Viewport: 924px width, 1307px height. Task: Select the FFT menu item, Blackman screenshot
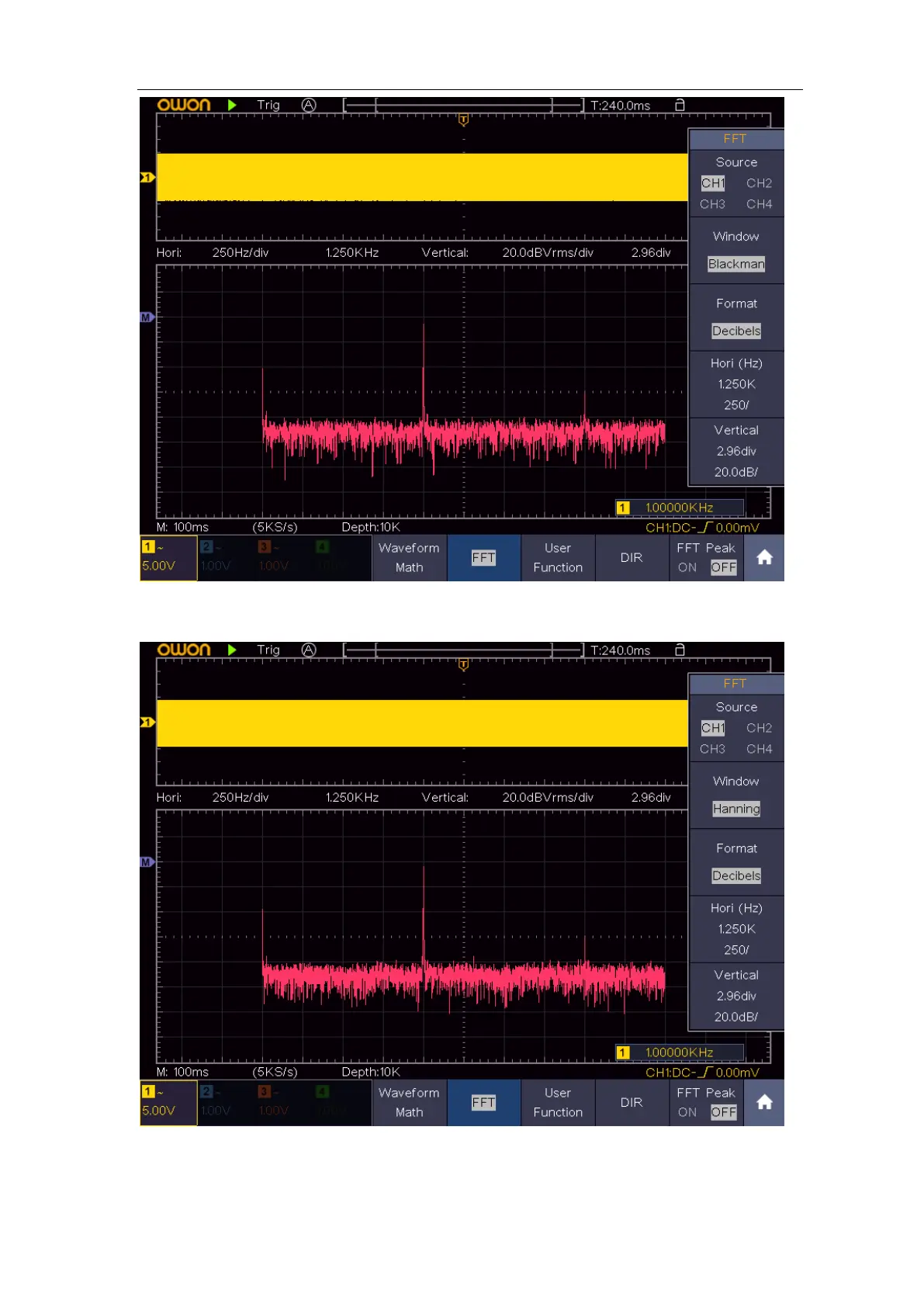point(483,557)
